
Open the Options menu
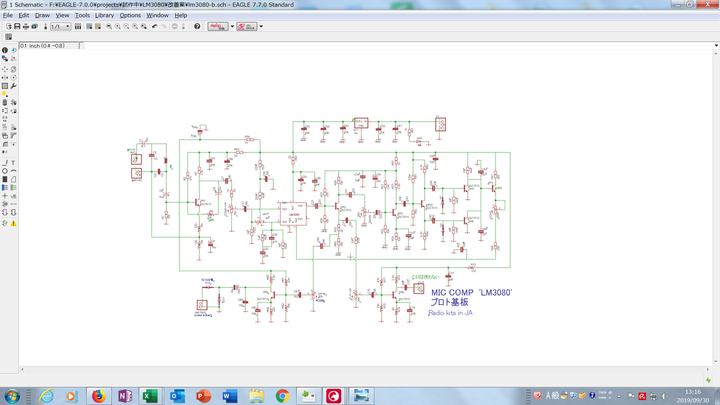130,16
